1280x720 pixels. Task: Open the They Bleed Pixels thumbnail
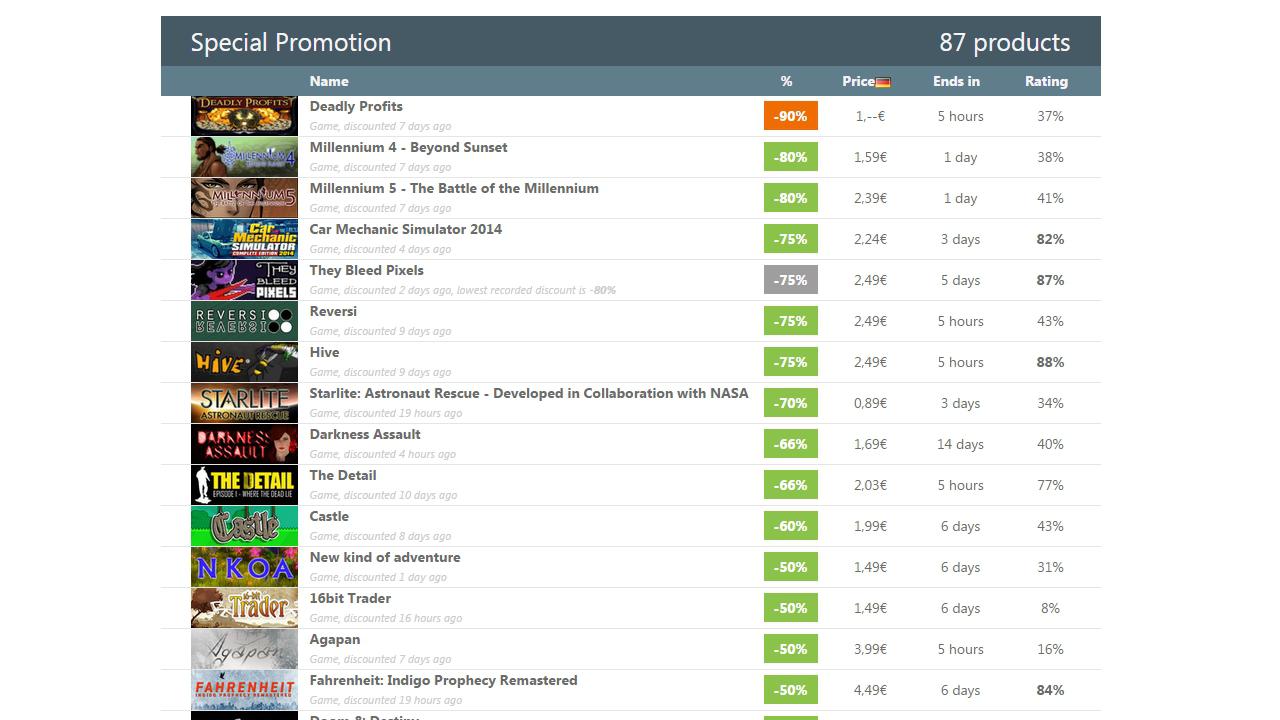pyautogui.click(x=244, y=280)
